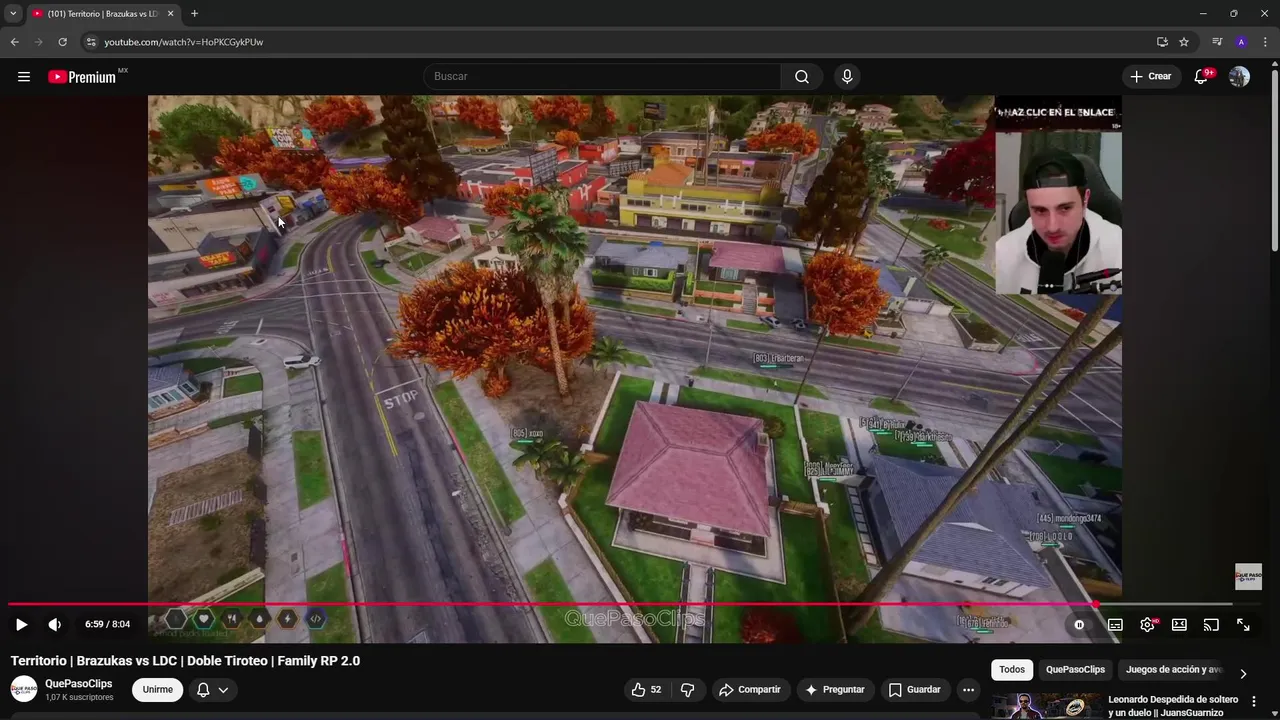Click the page scrollbar thumb
Viewport: 1280px width, 720px height.
[1274, 160]
